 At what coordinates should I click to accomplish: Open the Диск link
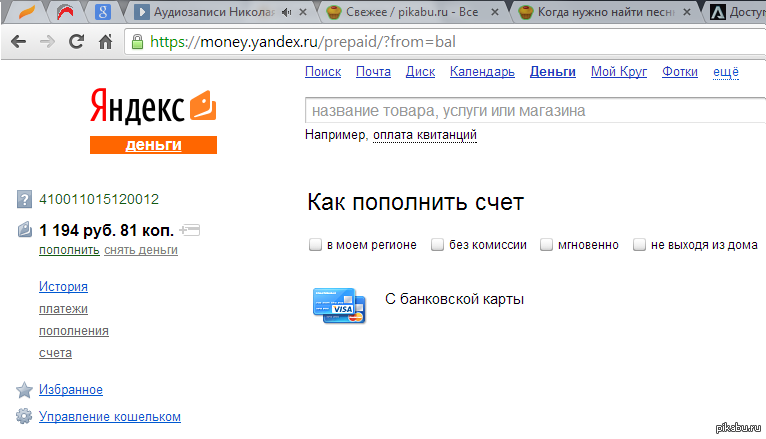coord(420,72)
